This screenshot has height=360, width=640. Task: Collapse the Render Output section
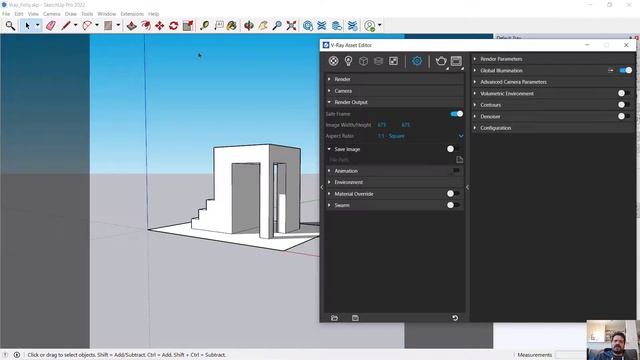394,102
